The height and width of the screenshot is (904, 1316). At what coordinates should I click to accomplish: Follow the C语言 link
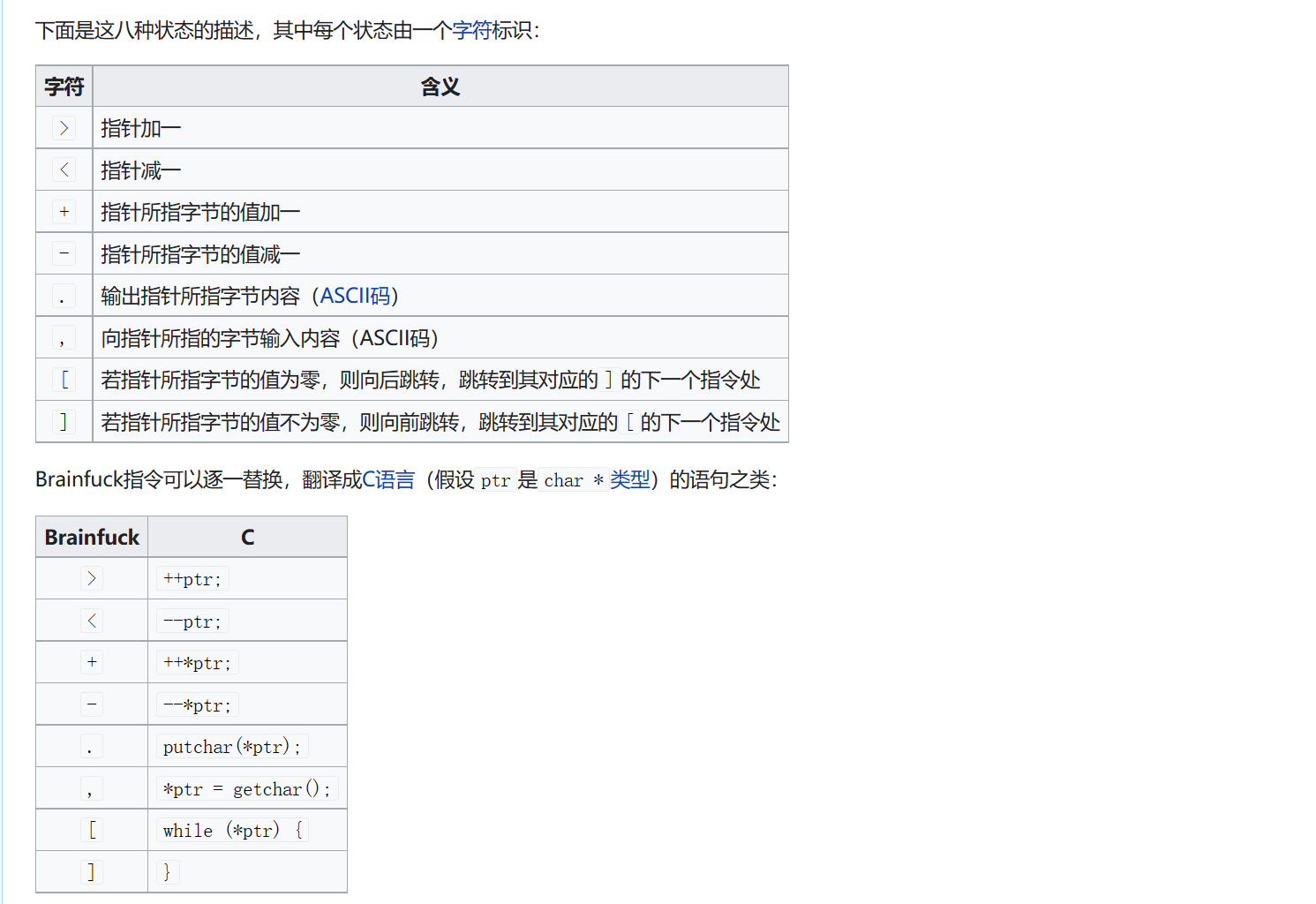point(388,479)
